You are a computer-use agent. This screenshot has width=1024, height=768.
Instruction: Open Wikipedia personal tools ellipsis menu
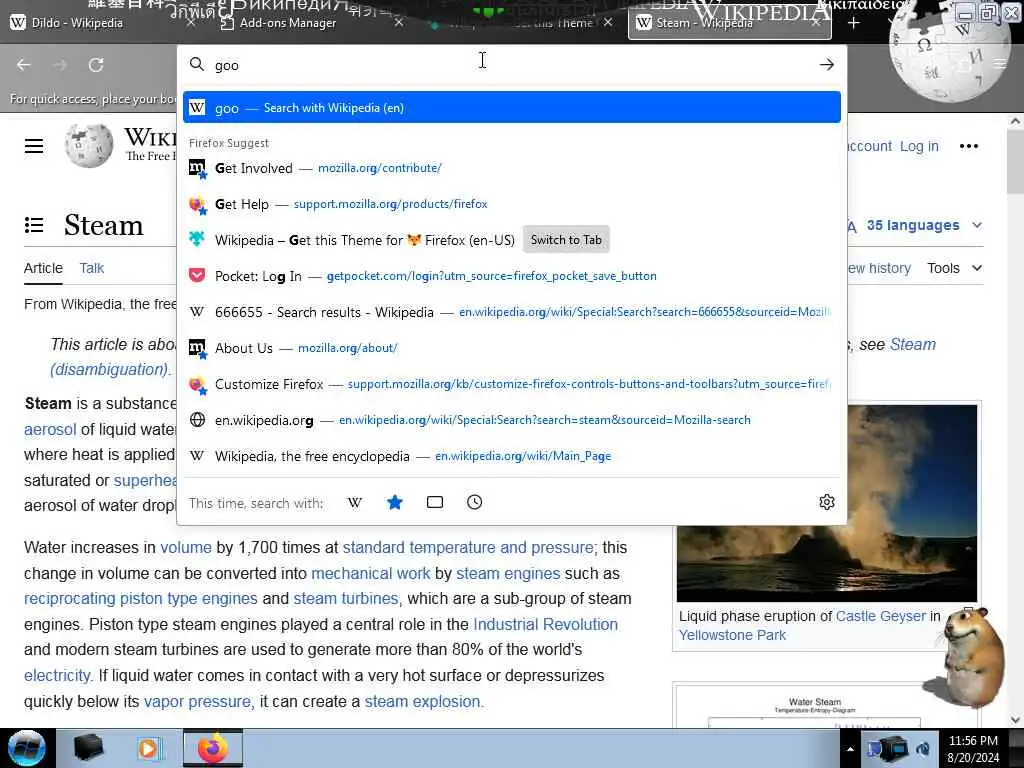coord(969,146)
